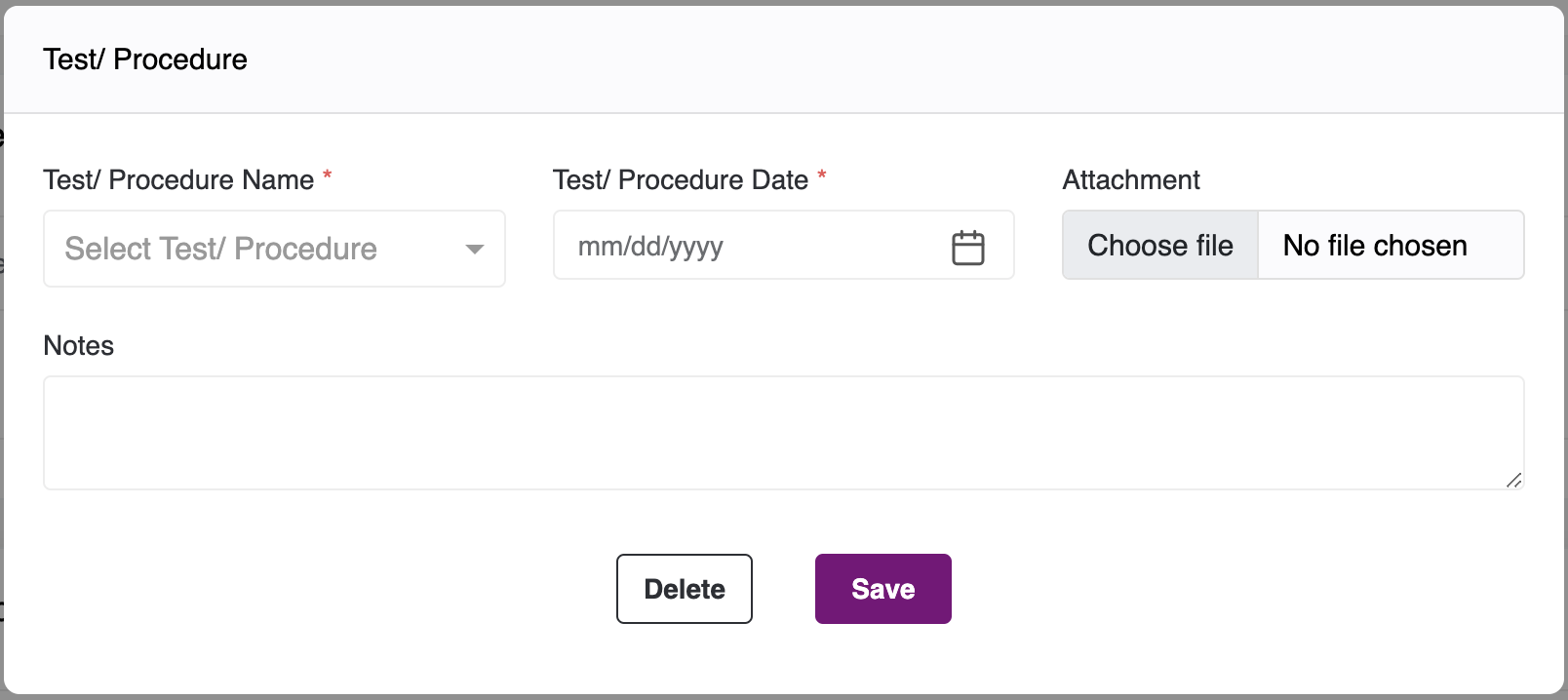Click the No file chosen text

1375,246
